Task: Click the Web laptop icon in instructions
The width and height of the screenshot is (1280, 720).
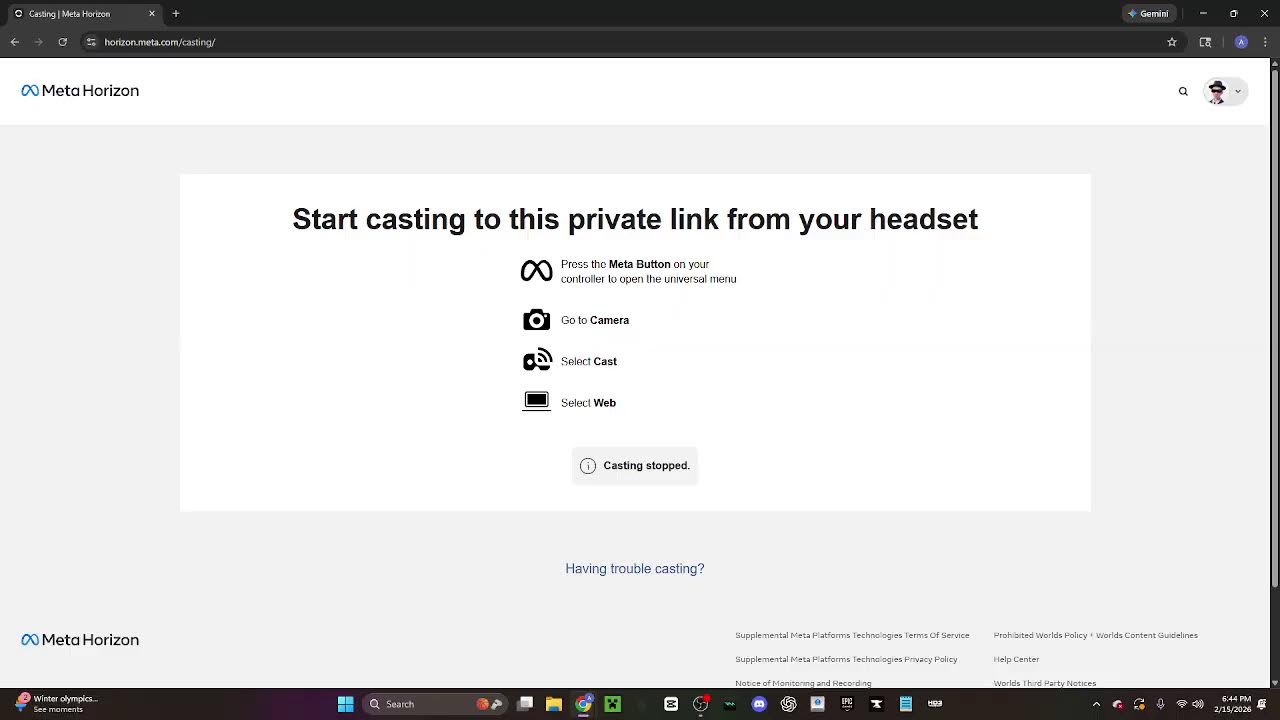Action: (x=536, y=402)
